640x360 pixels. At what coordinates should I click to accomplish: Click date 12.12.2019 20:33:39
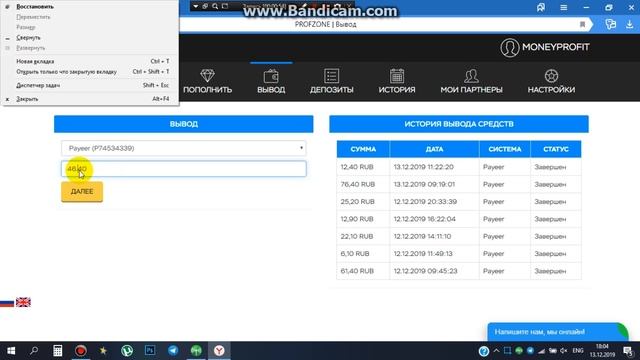coord(425,202)
